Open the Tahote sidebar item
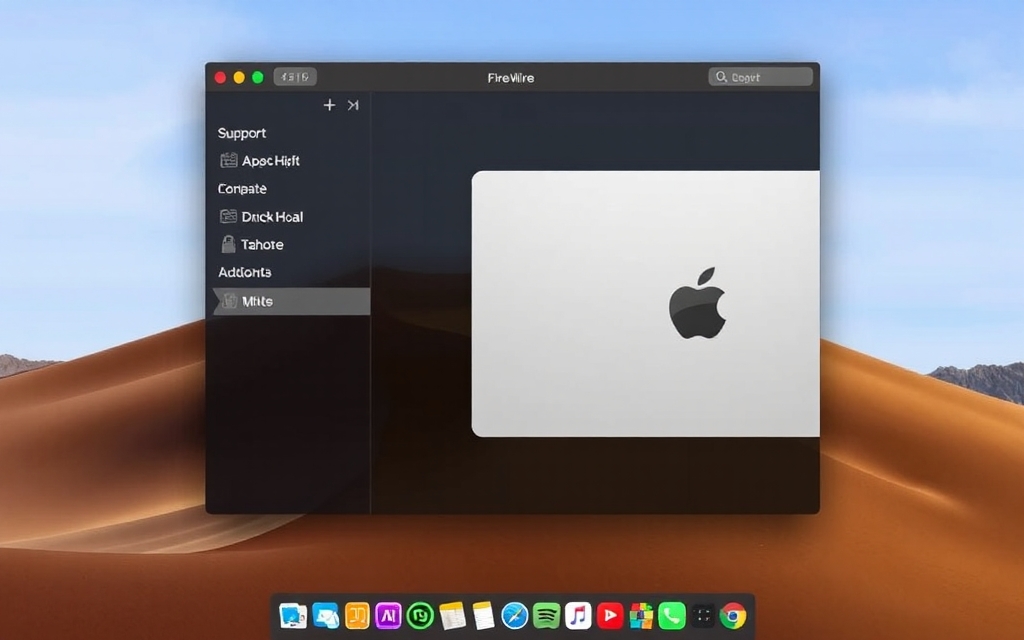 coord(252,245)
